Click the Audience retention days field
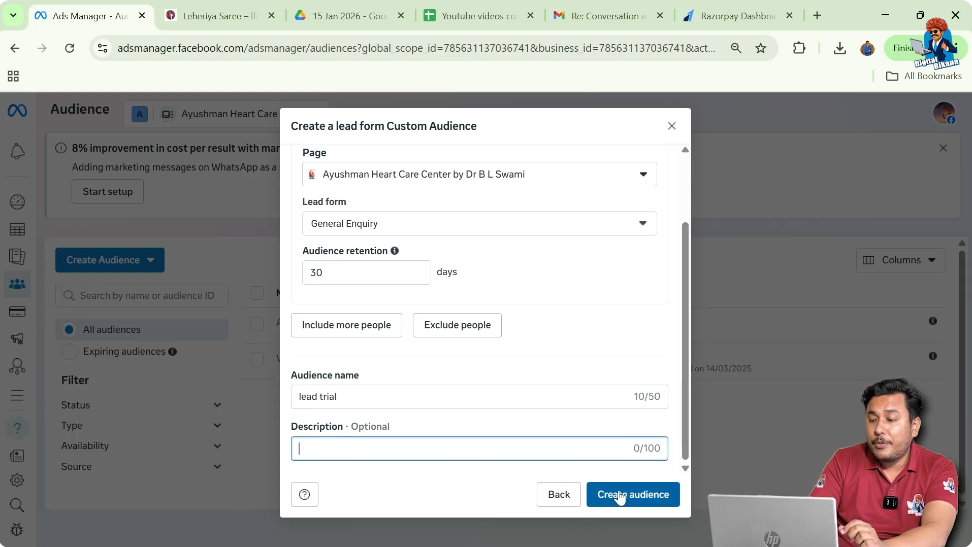The height and width of the screenshot is (547, 972). pyautogui.click(x=366, y=272)
